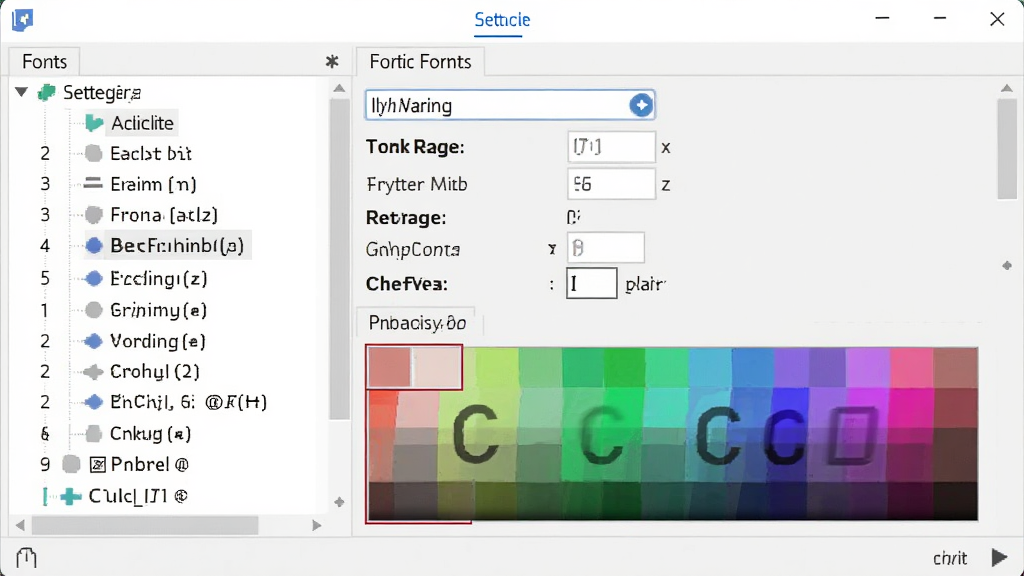Open the Fortic Fonts tab
This screenshot has width=1024, height=576.
[x=420, y=61]
